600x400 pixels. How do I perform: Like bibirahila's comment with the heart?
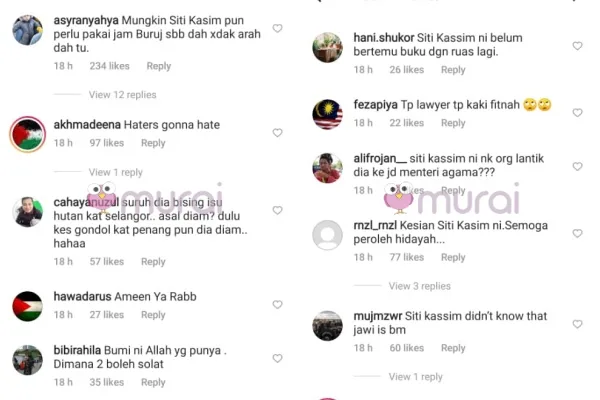tap(277, 358)
